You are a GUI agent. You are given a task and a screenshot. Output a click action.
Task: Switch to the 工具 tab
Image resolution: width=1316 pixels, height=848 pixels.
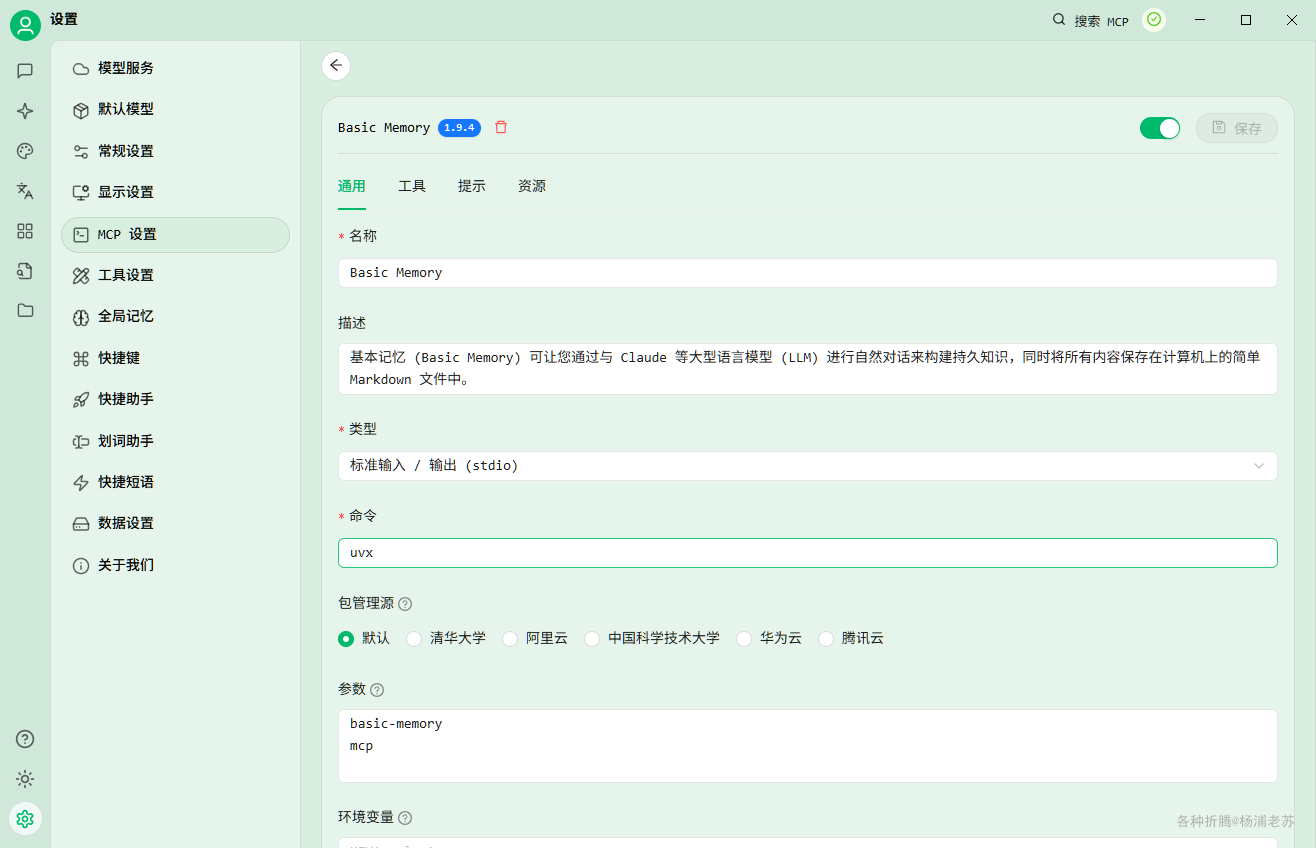412,186
